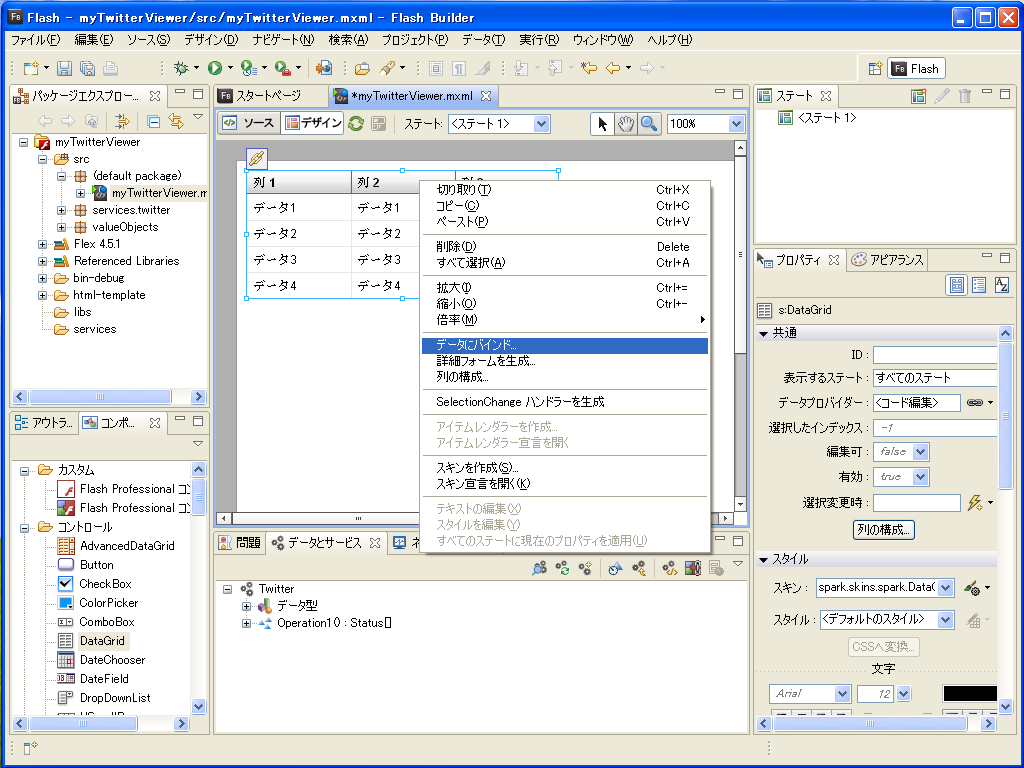Switch properties to alphabetical view icon
The width and height of the screenshot is (1024, 768).
pyautogui.click(x=1001, y=285)
